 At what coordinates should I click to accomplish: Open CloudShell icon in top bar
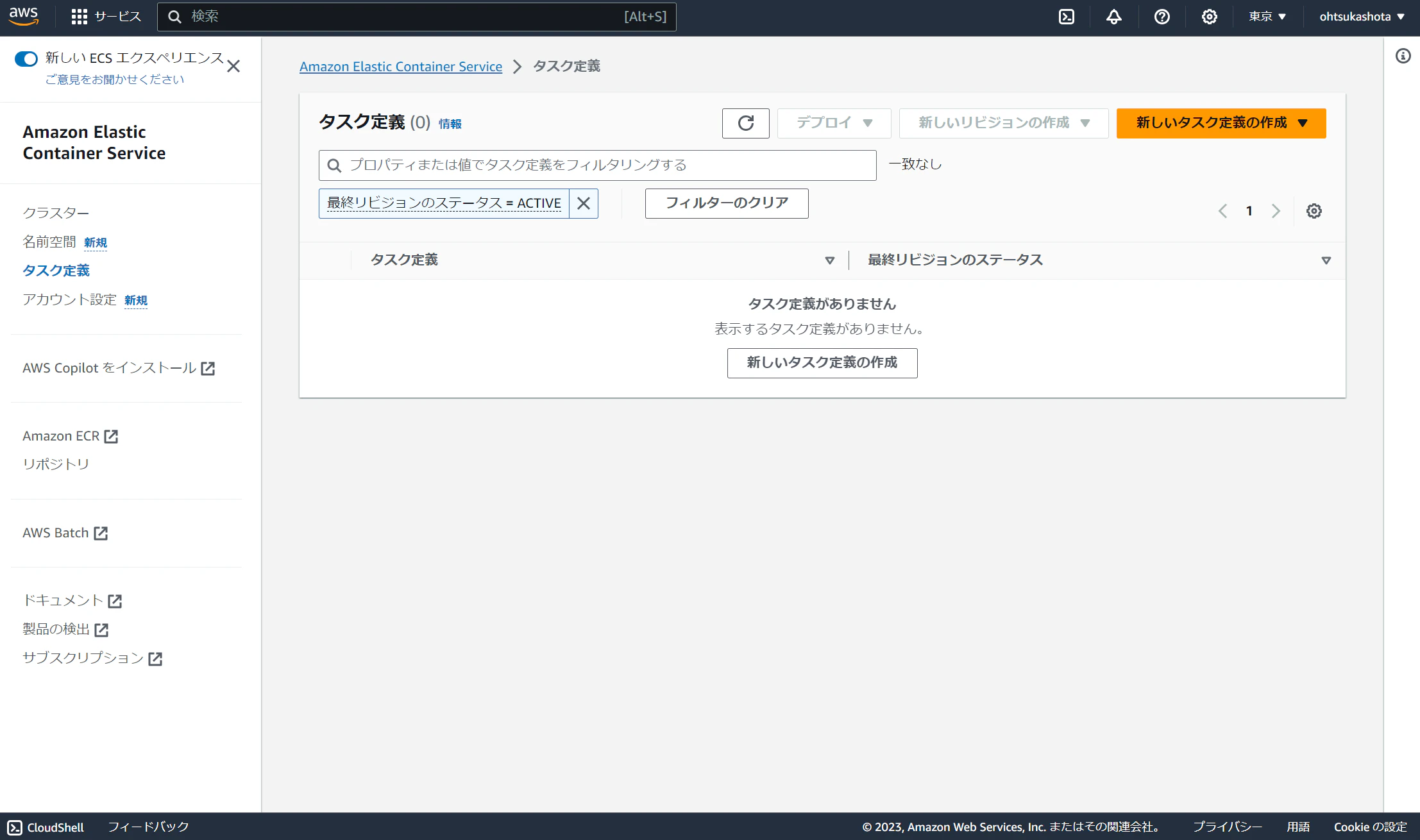coord(1066,17)
